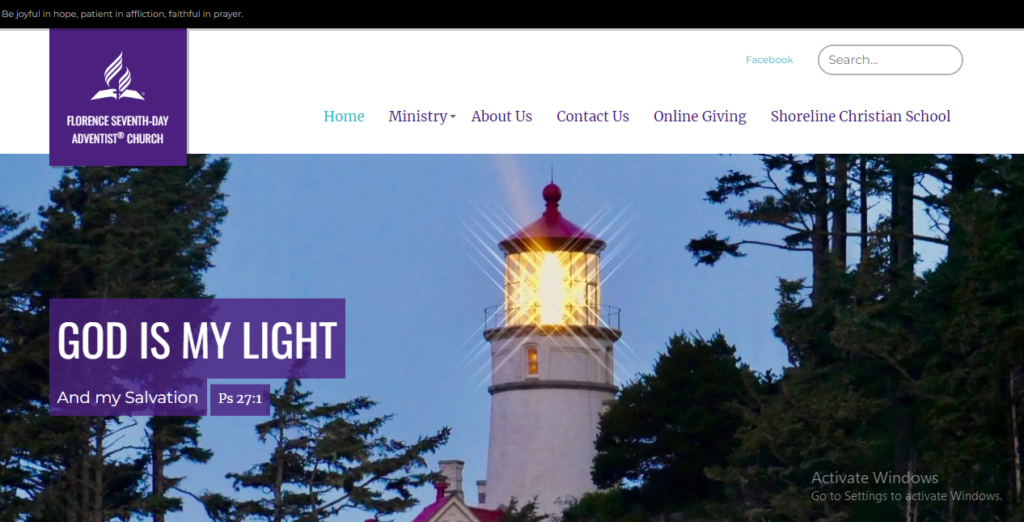
Task: Open the Facebook link
Action: tap(769, 59)
